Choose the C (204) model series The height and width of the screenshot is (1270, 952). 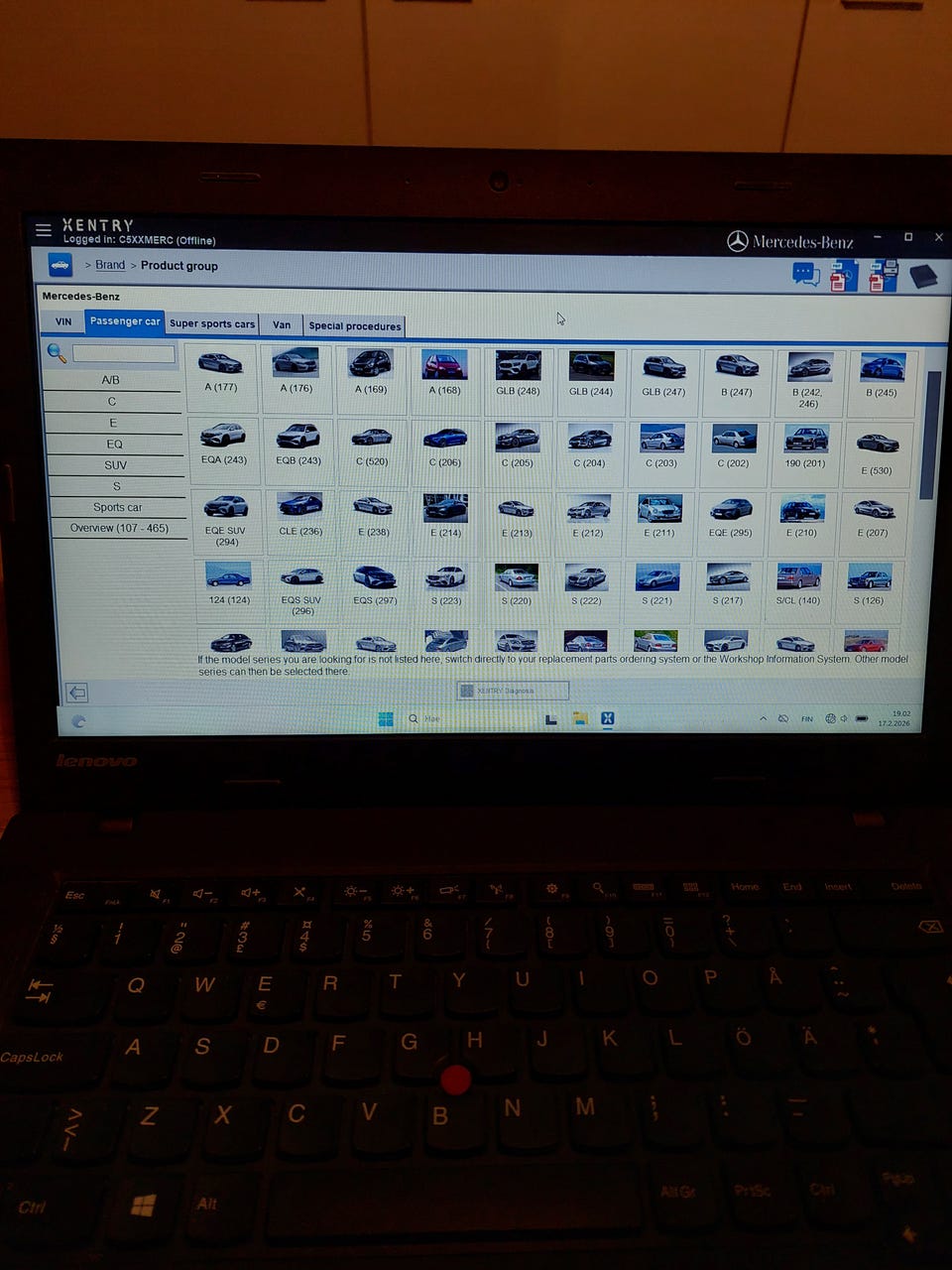pyautogui.click(x=589, y=450)
